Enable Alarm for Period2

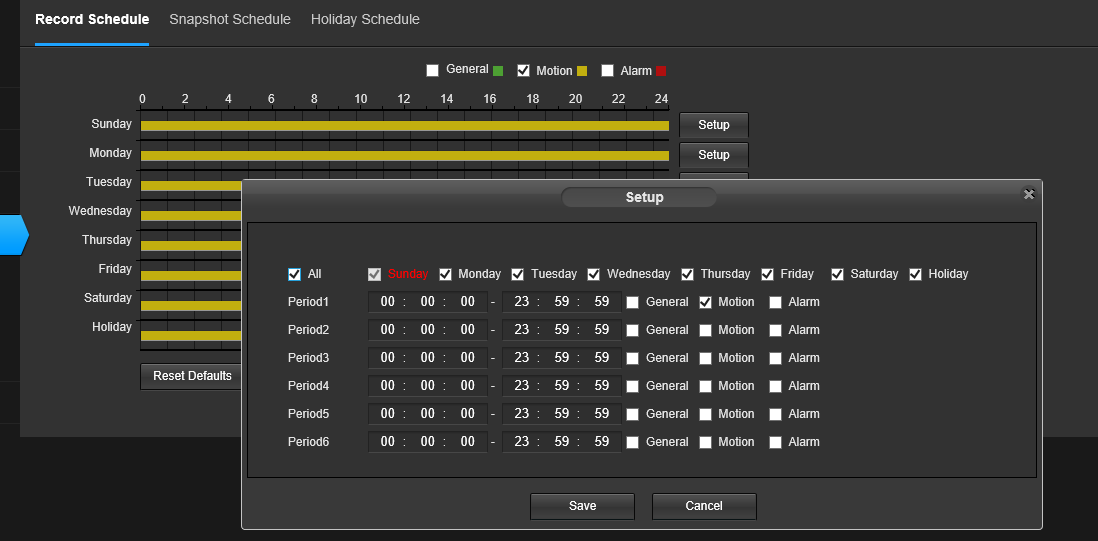775,330
